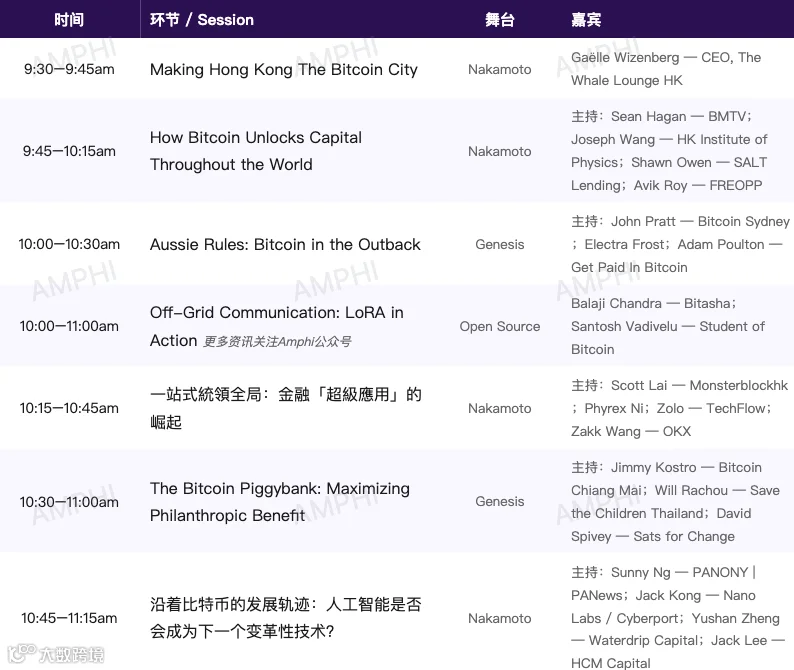Select the 10:45–11:15am time cell
This screenshot has width=794, height=670.
(x=69, y=618)
